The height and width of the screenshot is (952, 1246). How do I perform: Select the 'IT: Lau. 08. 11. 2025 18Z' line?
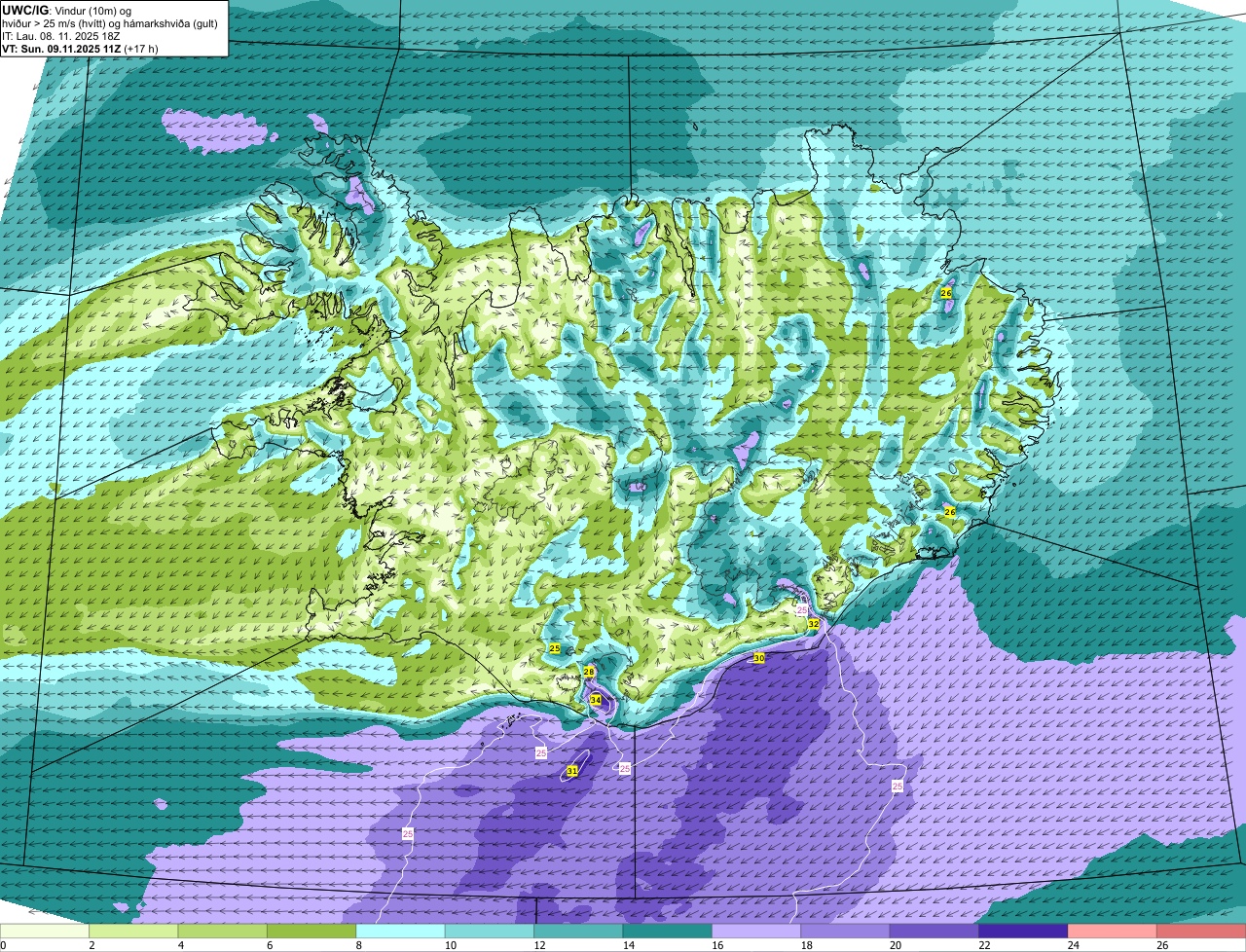pyautogui.click(x=61, y=35)
